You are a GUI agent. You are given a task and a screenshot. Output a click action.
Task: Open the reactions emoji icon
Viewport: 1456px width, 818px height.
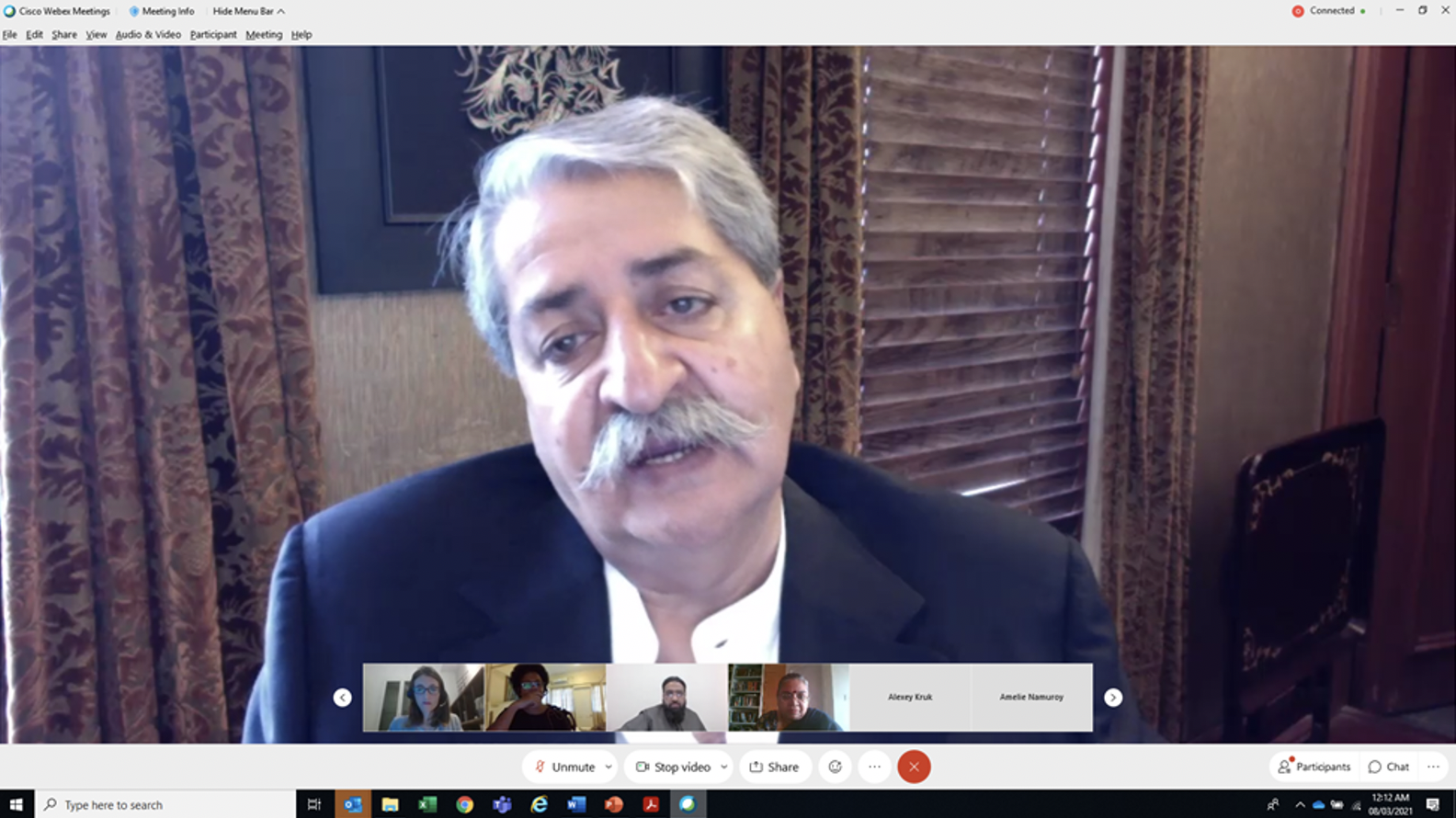point(835,767)
